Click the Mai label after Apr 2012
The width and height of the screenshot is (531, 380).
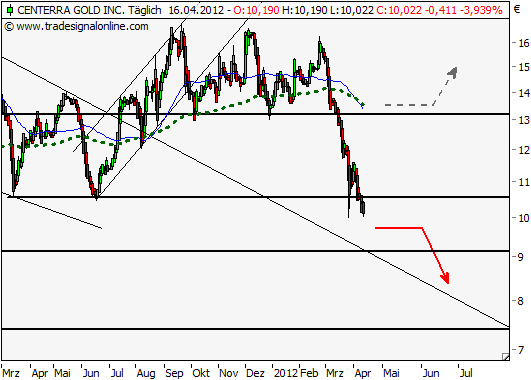[391, 373]
